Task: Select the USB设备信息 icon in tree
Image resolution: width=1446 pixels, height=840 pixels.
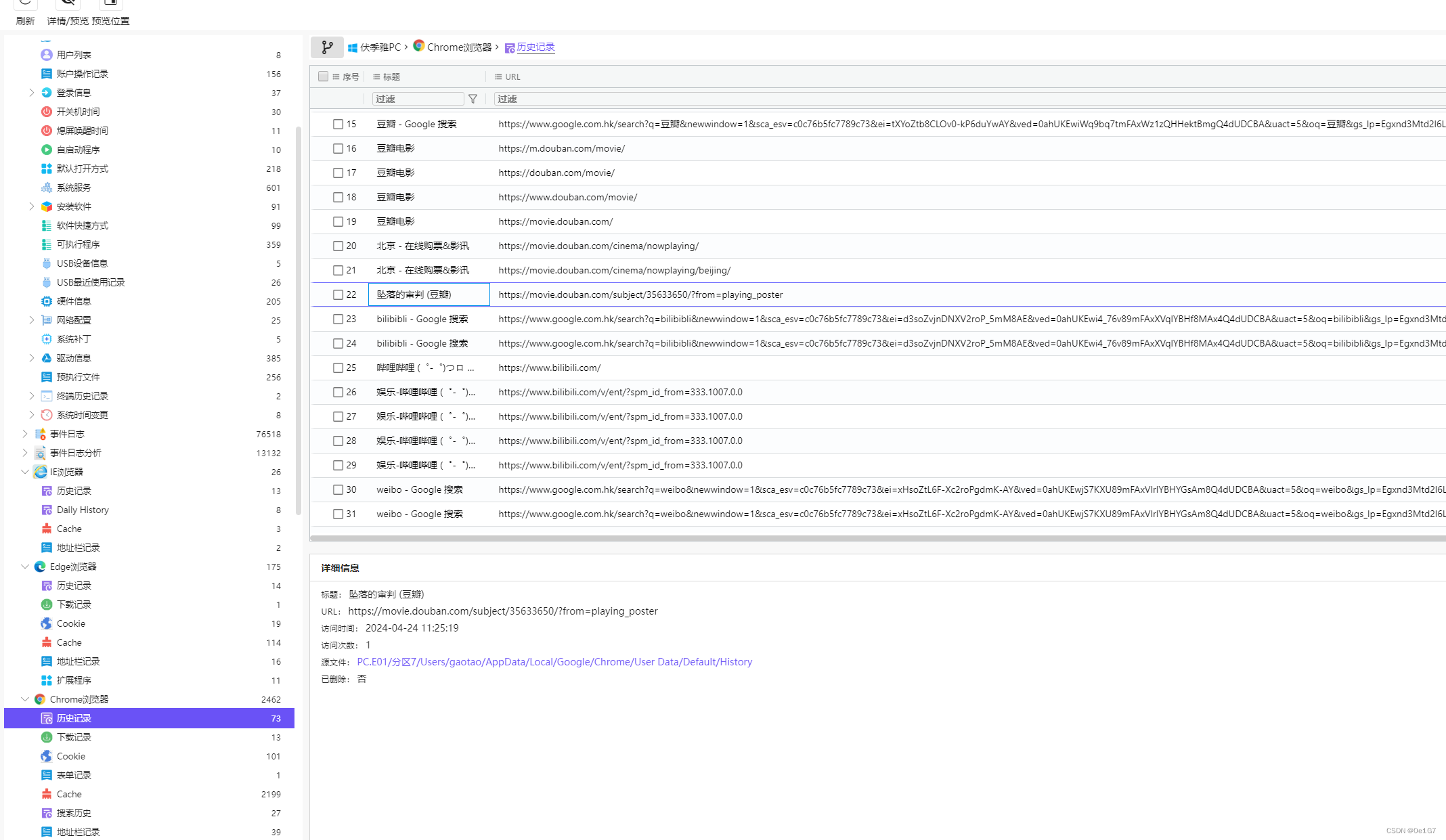Action: [x=47, y=263]
